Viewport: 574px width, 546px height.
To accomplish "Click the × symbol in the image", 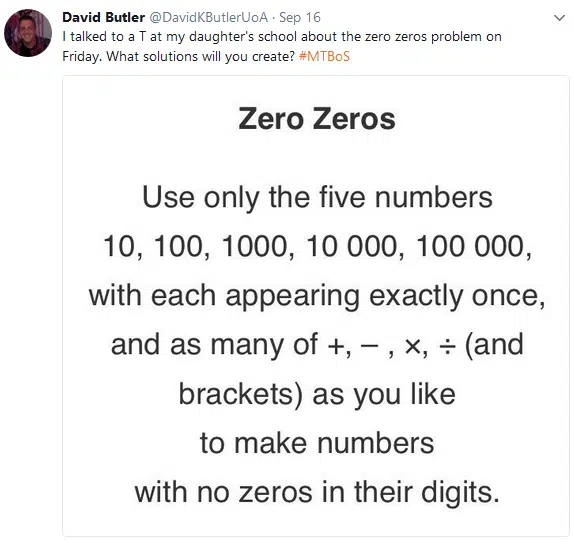I will 412,346.
